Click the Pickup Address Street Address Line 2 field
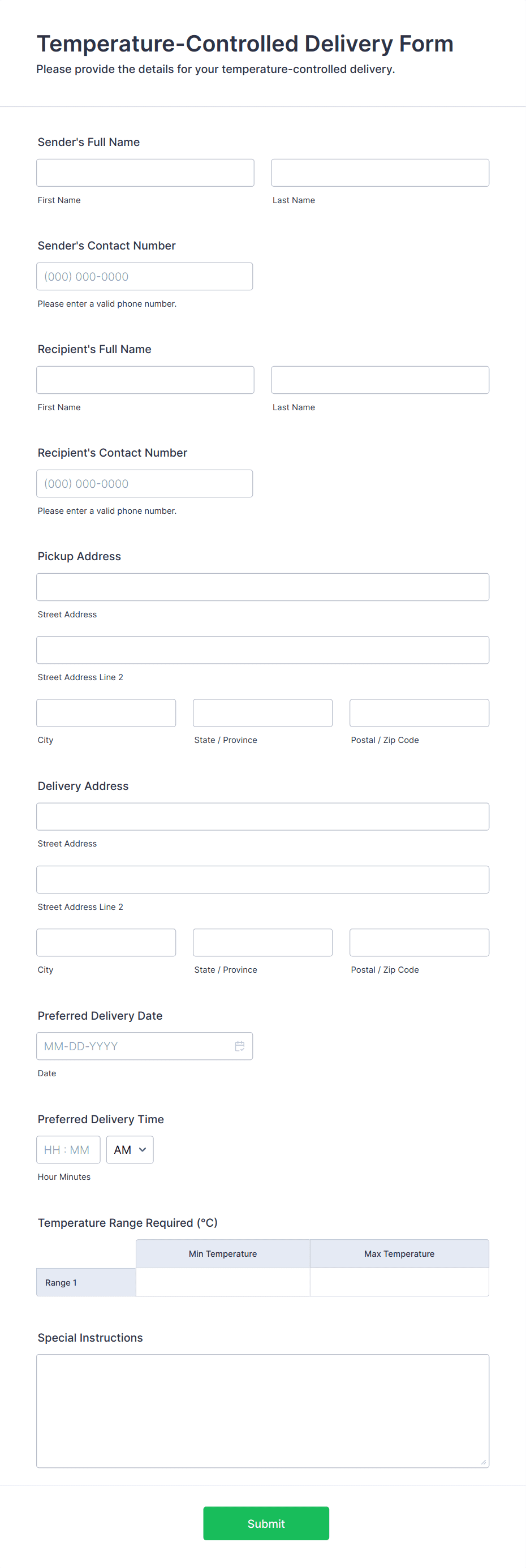This screenshot has height=1568, width=526. tap(262, 650)
